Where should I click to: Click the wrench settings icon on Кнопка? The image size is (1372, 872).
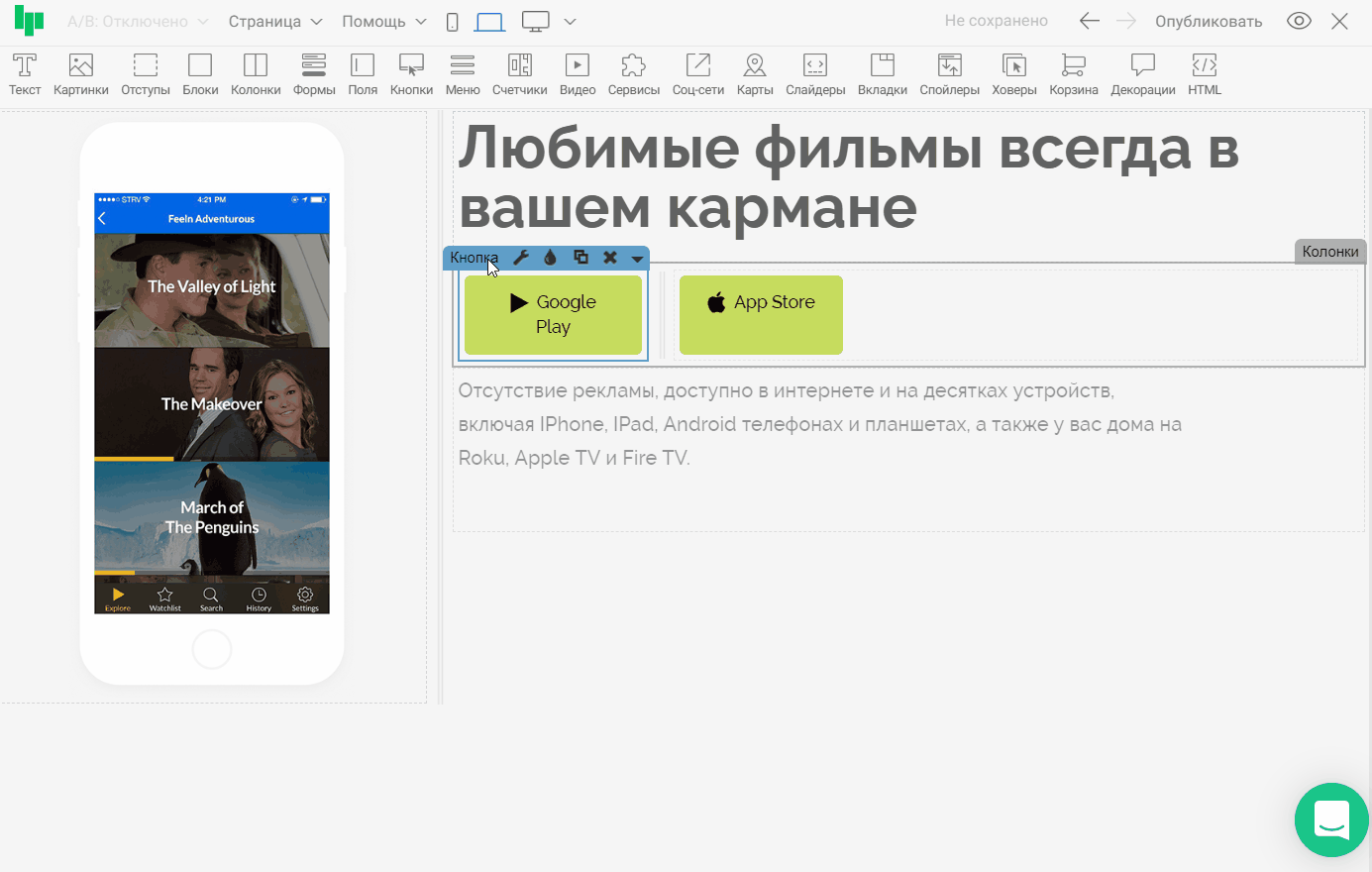tap(521, 258)
